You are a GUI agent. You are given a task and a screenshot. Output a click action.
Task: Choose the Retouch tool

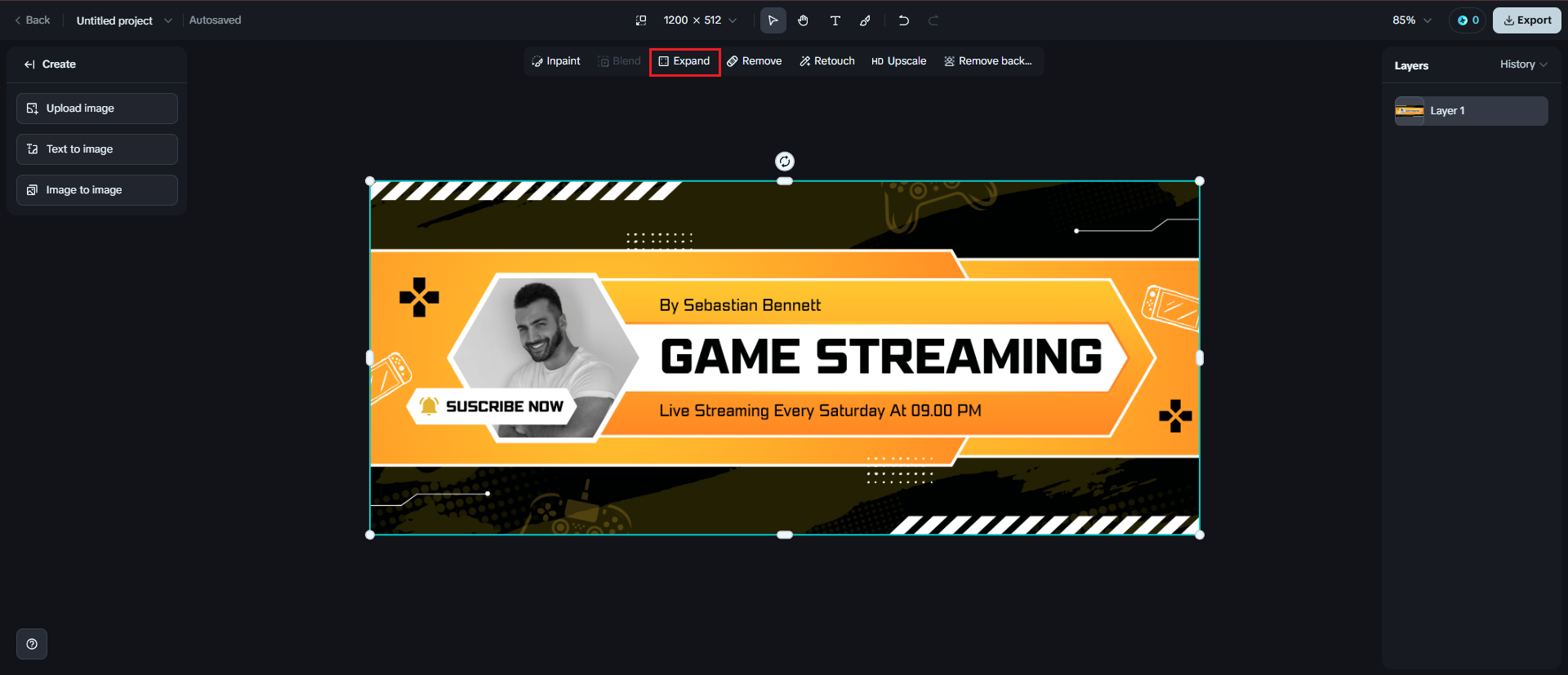827,61
